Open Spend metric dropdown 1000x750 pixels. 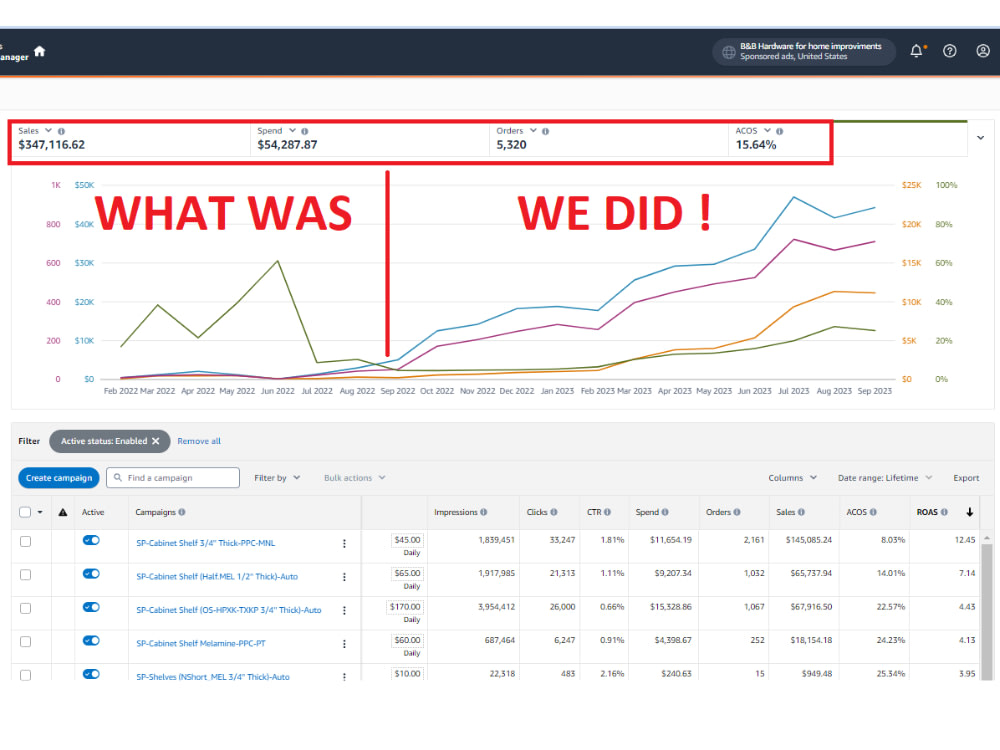point(292,131)
